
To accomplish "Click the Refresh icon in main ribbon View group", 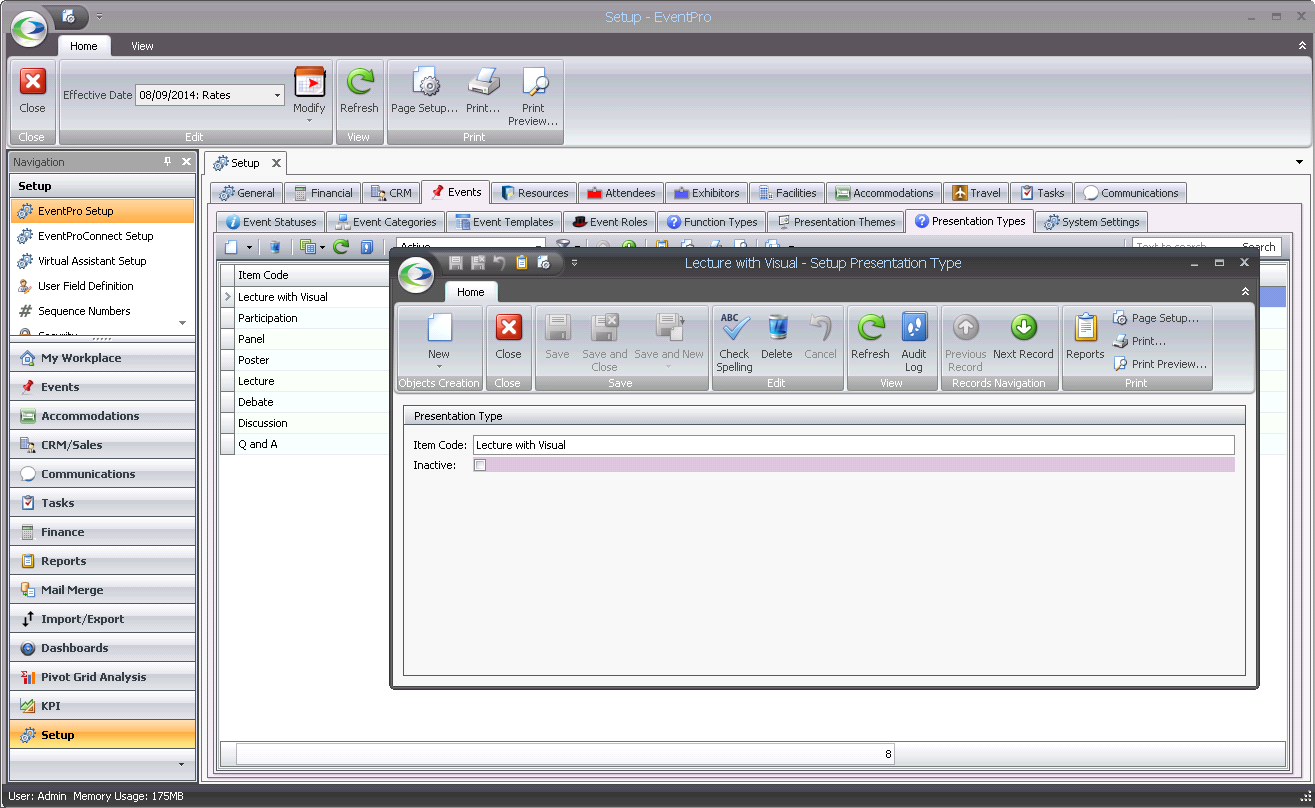I will coord(359,82).
